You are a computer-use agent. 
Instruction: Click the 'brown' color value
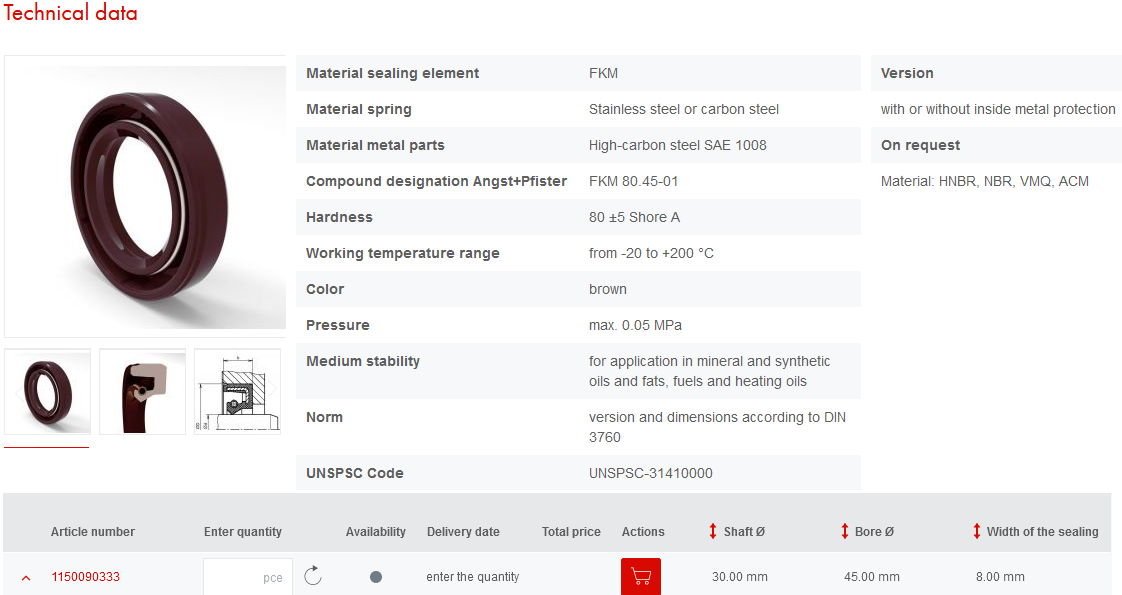pos(608,289)
